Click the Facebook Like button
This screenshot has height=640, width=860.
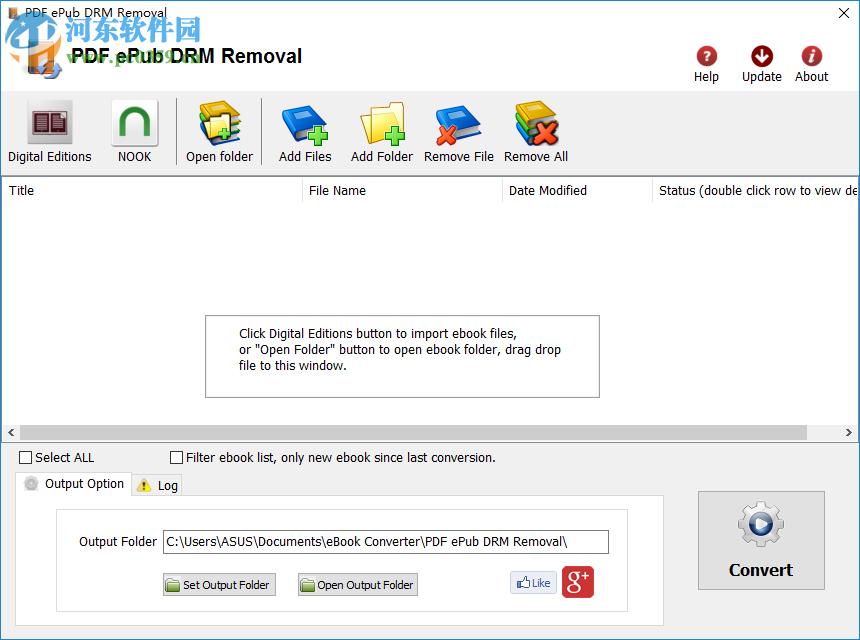pos(533,582)
